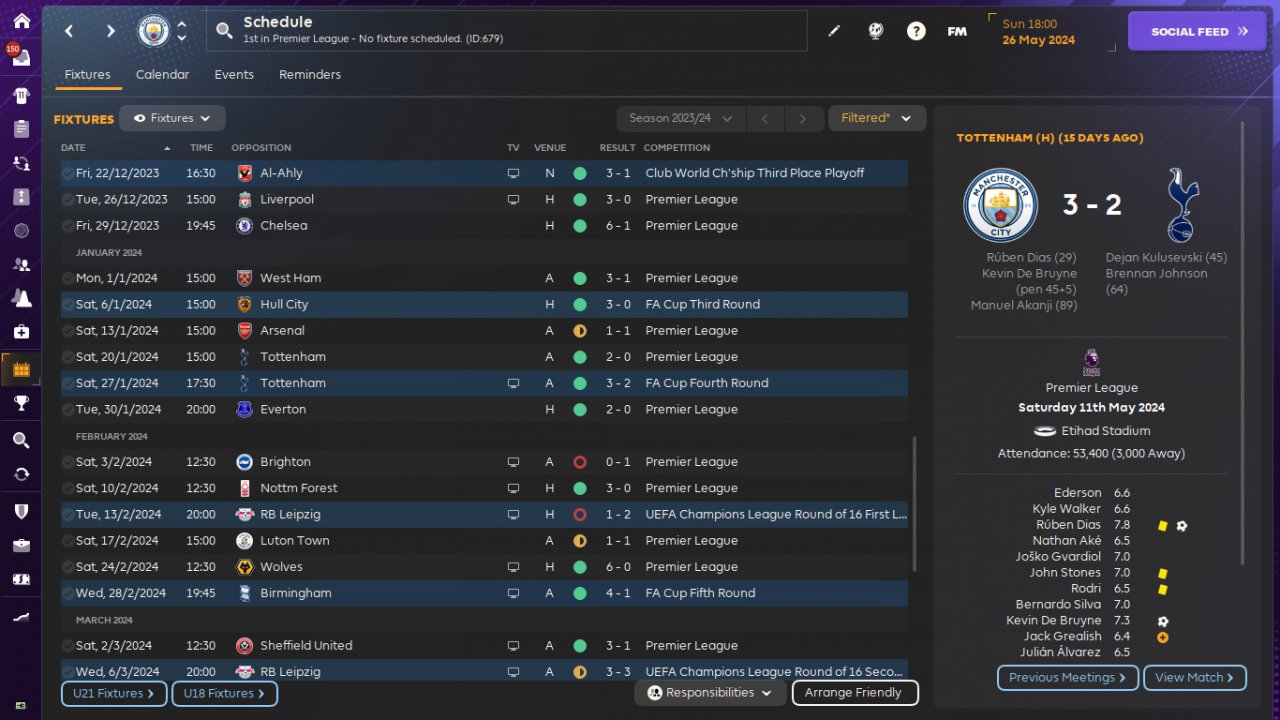Screen dimensions: 1280x720
Task: Open the Competitions trophy icon in sidebar
Action: (21, 404)
